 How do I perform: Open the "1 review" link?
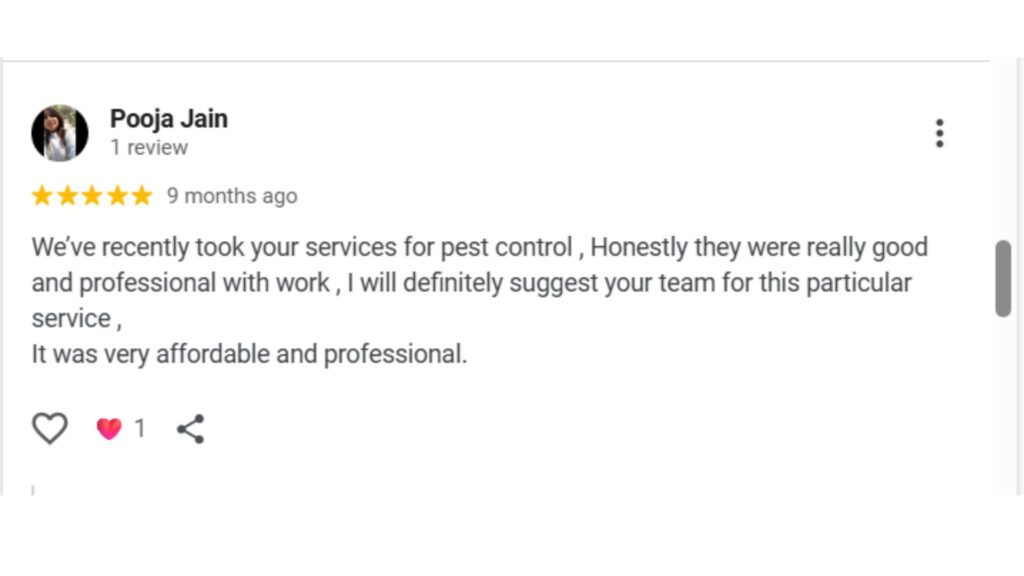point(149,148)
